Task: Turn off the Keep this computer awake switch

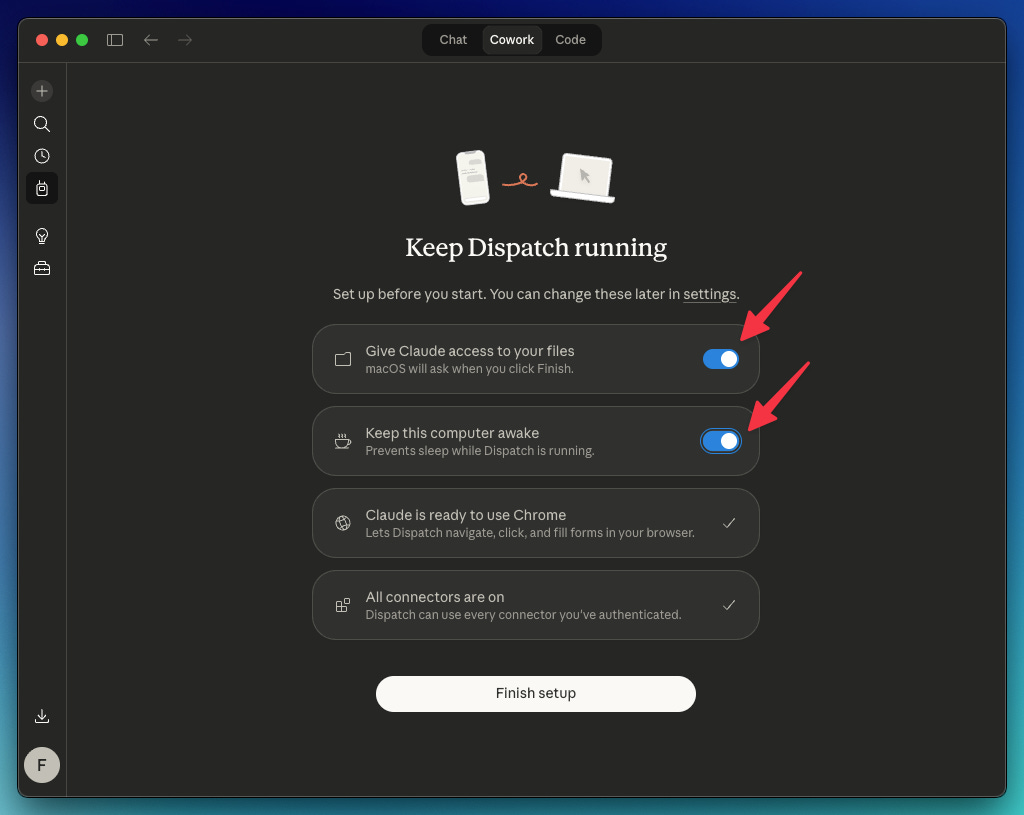Action: point(721,441)
